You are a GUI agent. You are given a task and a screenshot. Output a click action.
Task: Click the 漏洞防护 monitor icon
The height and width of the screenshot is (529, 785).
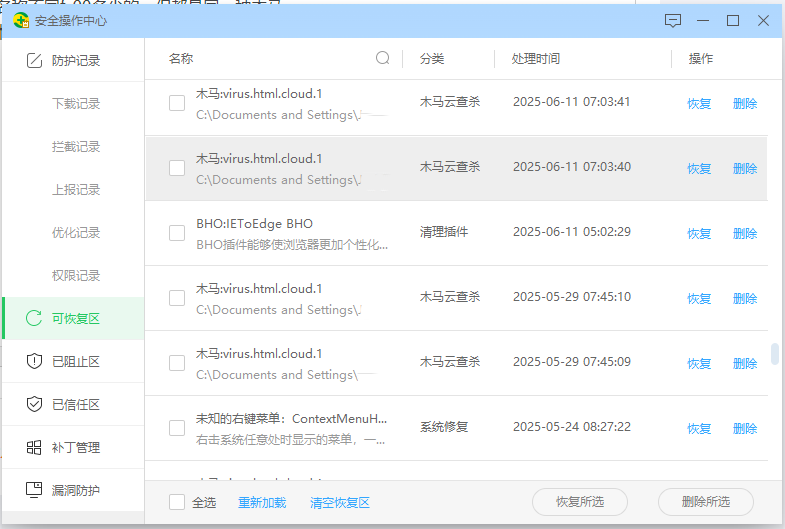(x=34, y=490)
